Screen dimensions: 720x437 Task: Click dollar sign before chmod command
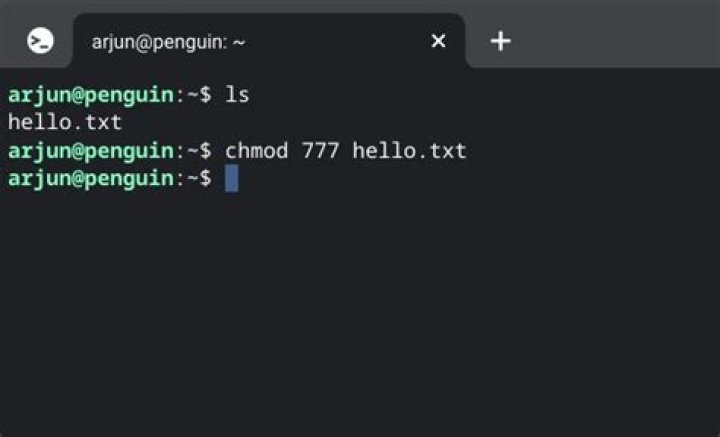pyautogui.click(x=205, y=151)
